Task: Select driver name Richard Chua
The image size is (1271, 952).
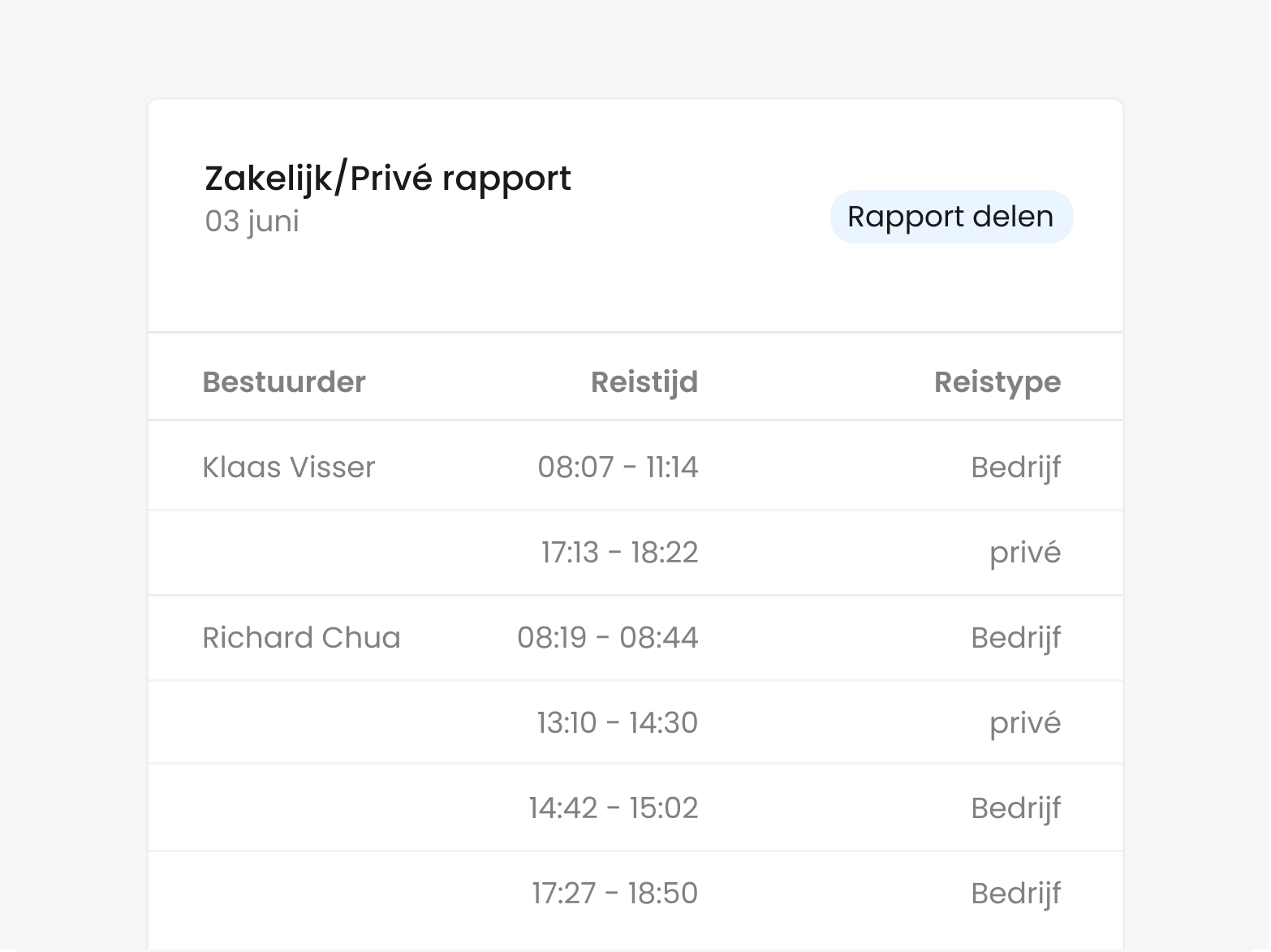Action: click(301, 638)
